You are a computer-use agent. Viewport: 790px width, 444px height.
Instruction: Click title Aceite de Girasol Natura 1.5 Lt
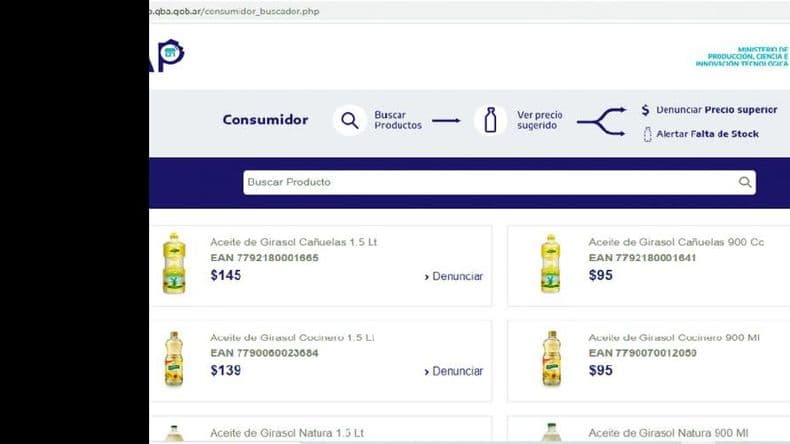coord(287,433)
